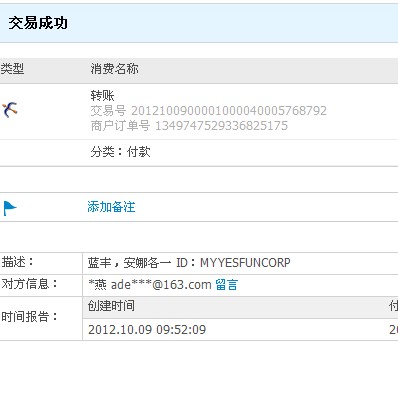Click the 对方信息： row label

click(29, 284)
